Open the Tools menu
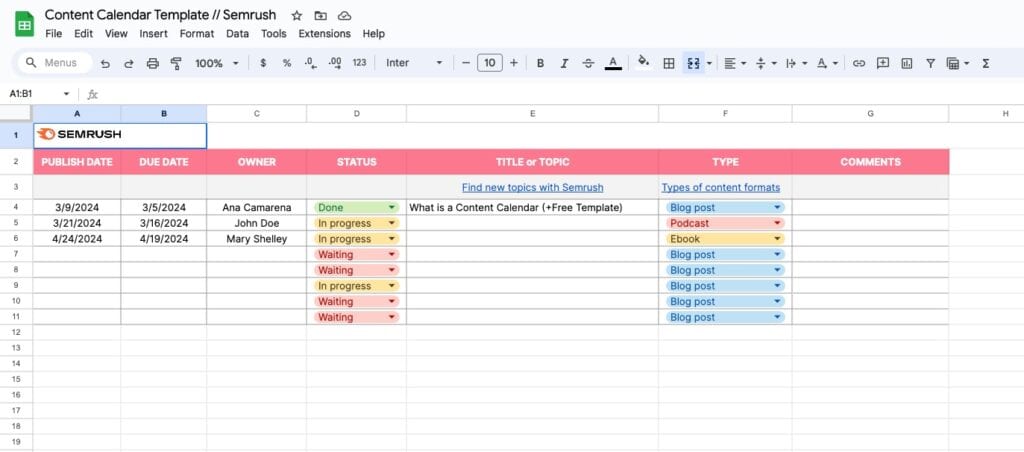This screenshot has width=1024, height=452. pyautogui.click(x=274, y=34)
